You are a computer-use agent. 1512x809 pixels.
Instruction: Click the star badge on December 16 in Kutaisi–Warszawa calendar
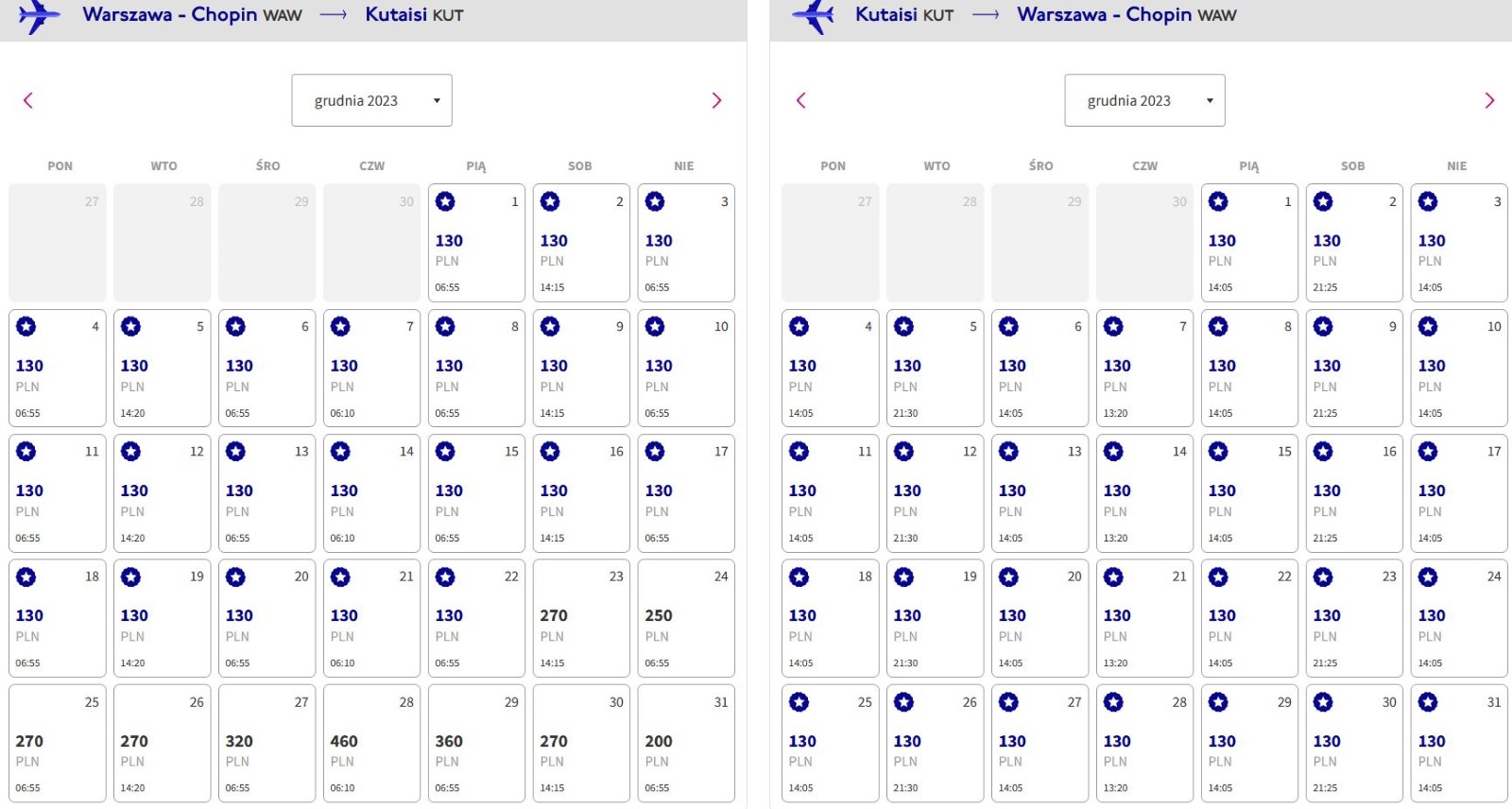pyautogui.click(x=1323, y=452)
